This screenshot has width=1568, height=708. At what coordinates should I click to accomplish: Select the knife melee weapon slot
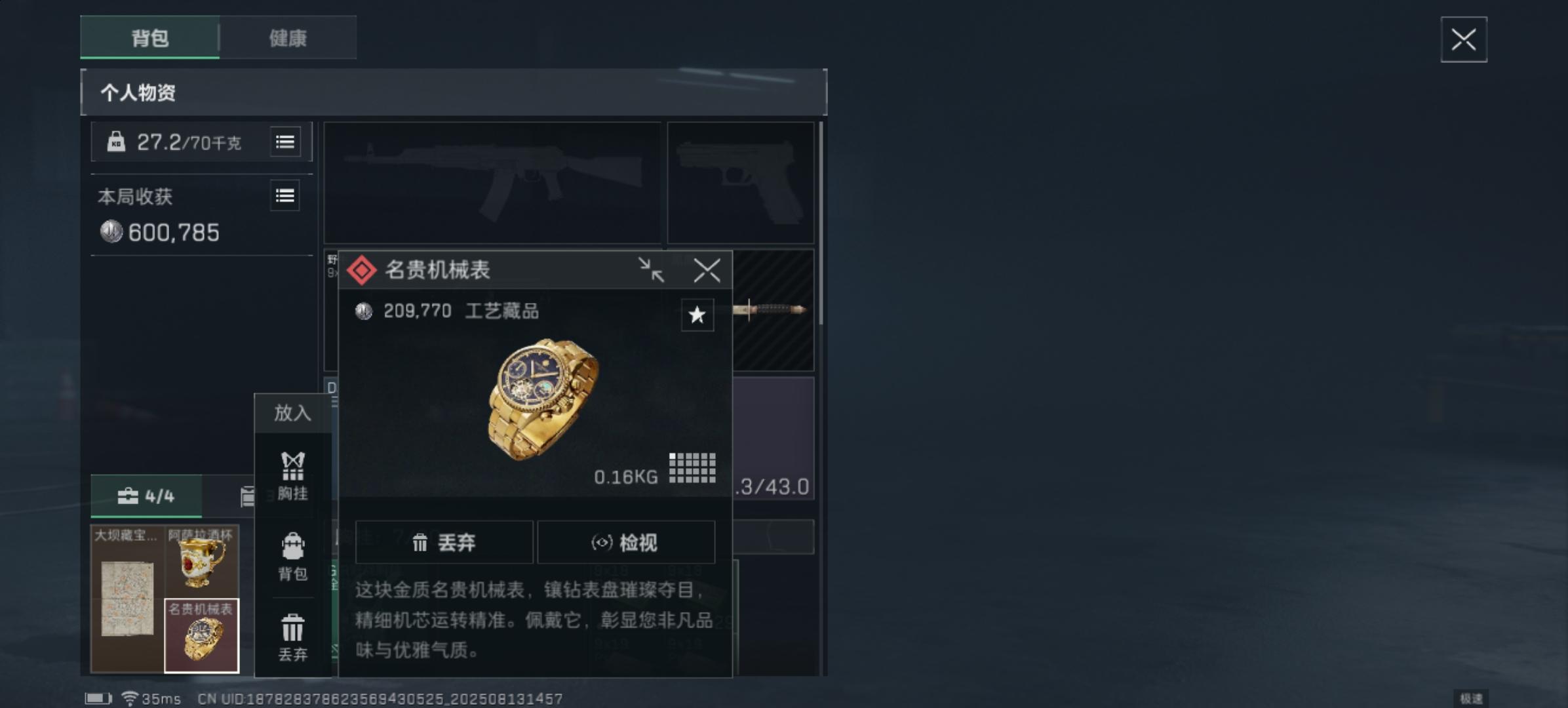pyautogui.click(x=774, y=310)
